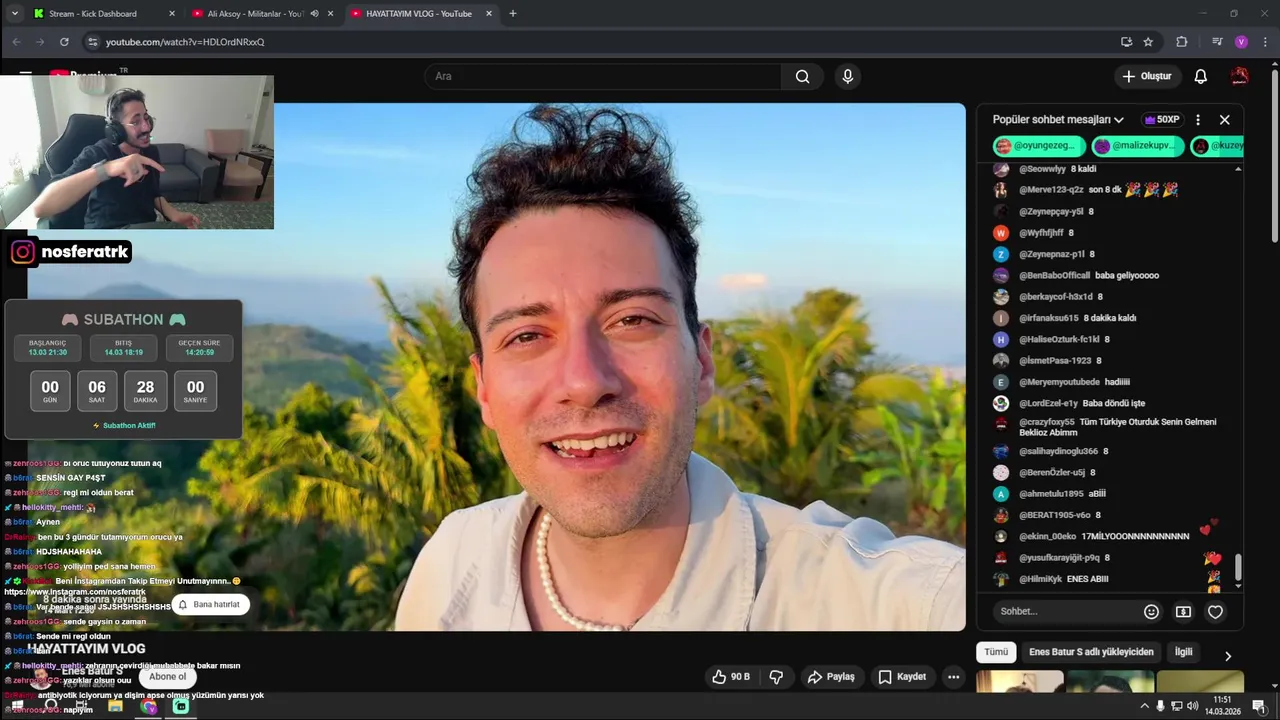Select the İlgili filter chip
The image size is (1280, 720).
tap(1183, 652)
